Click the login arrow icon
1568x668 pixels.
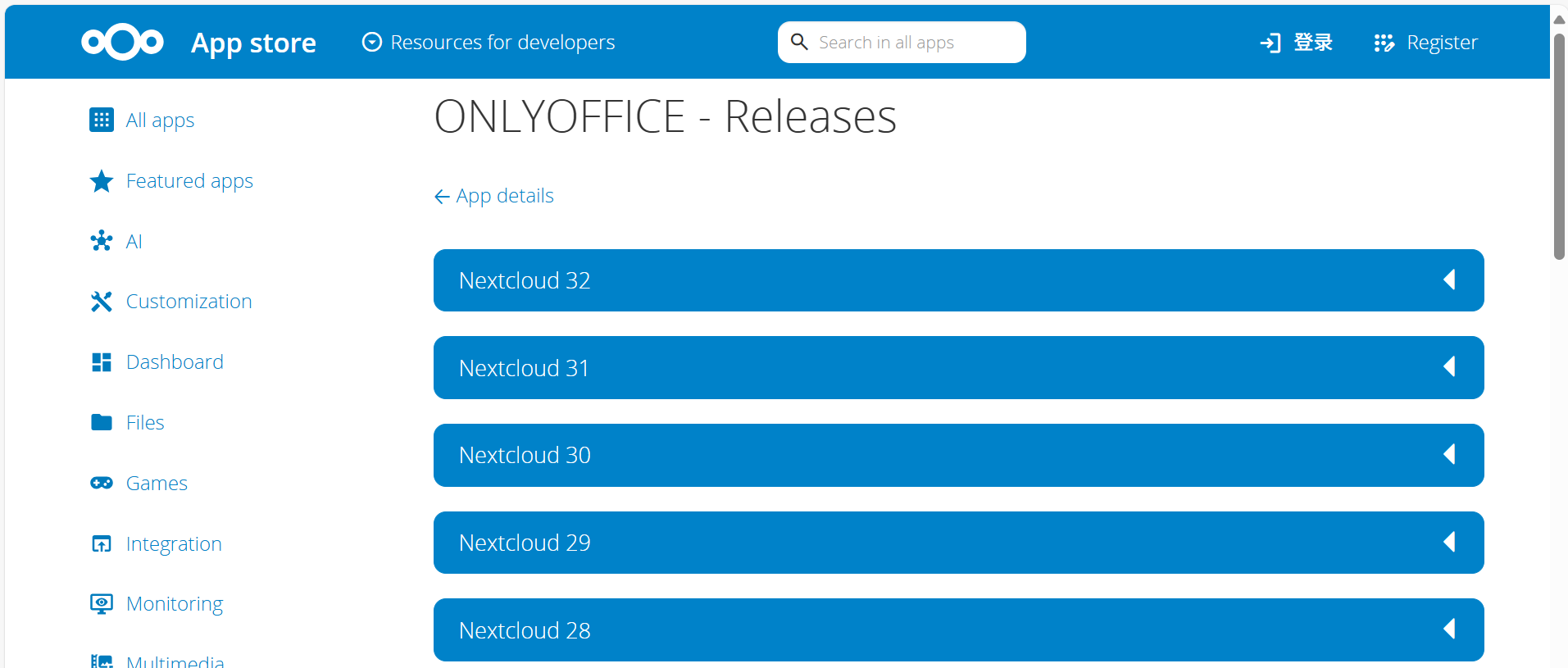coord(1270,43)
